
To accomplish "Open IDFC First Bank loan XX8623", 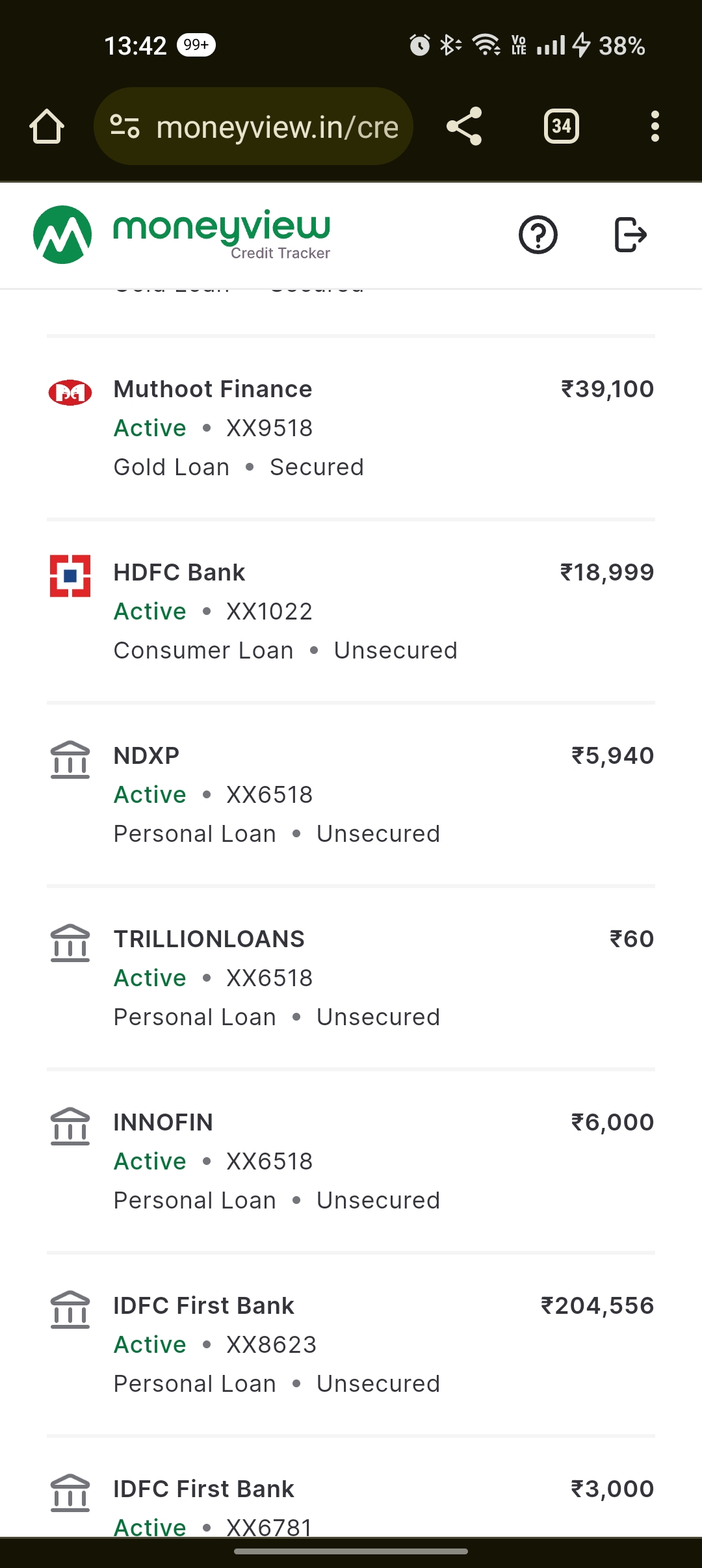I will [x=351, y=1344].
